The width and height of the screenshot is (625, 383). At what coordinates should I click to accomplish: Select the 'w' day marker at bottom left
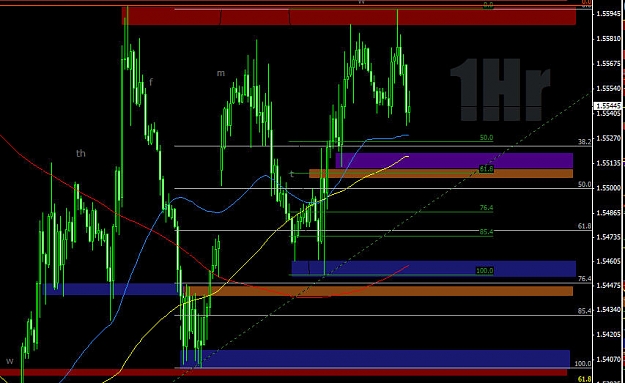tap(10, 361)
